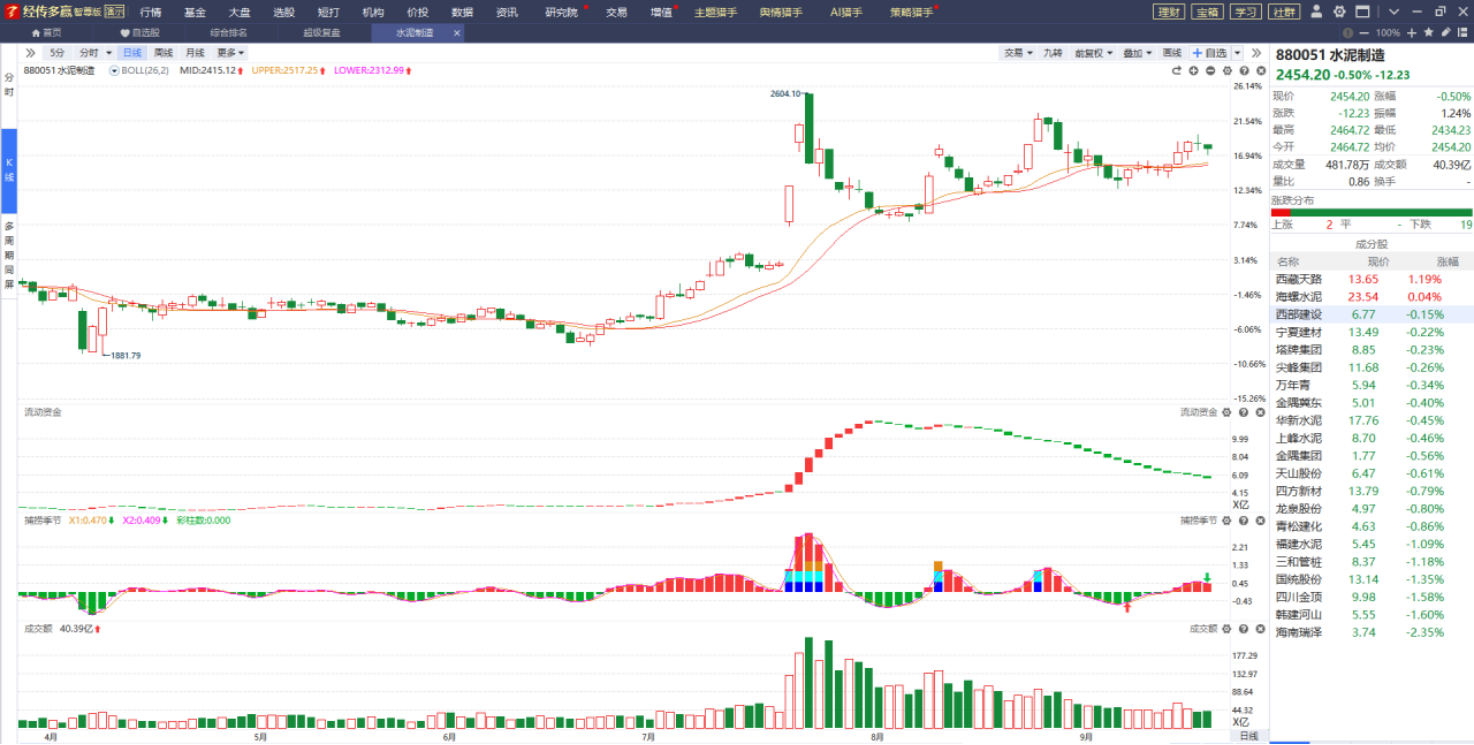The height and width of the screenshot is (745, 1474).
Task: Open the 行情 menu
Action: (x=150, y=12)
